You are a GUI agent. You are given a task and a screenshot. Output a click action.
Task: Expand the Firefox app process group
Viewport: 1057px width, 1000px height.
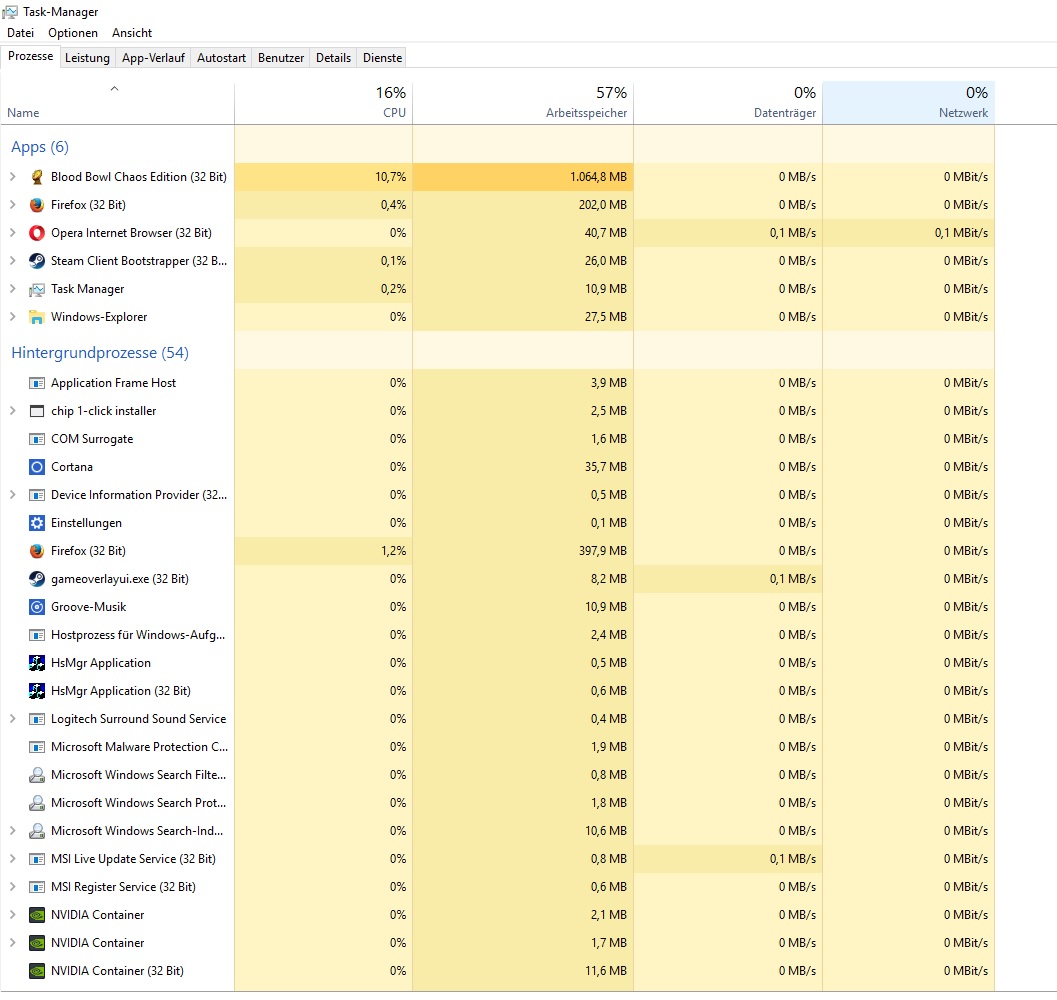pyautogui.click(x=12, y=205)
